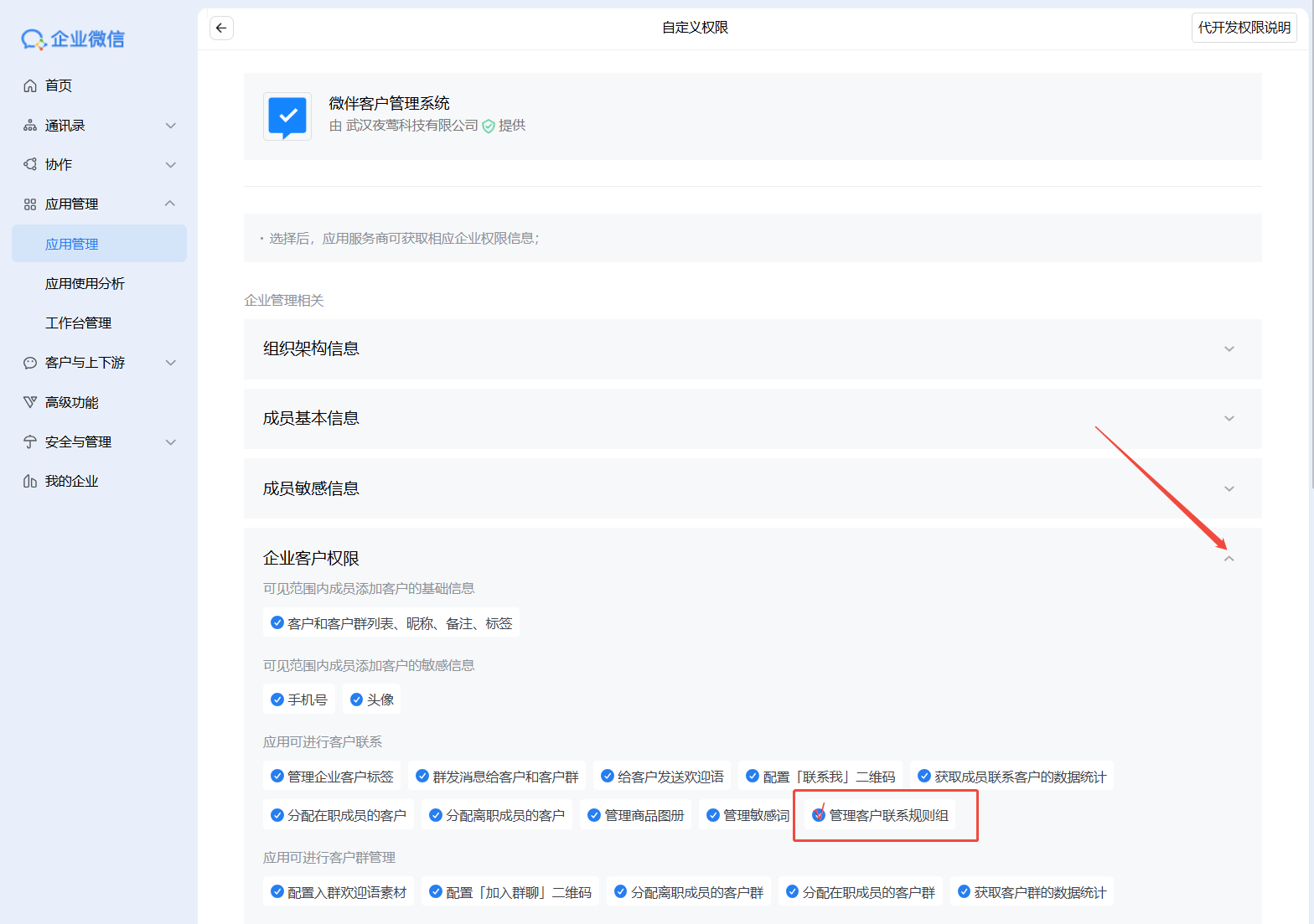The width and height of the screenshot is (1314, 924).
Task: Uncheck the 管理客户联系规则组 permission
Action: click(819, 815)
